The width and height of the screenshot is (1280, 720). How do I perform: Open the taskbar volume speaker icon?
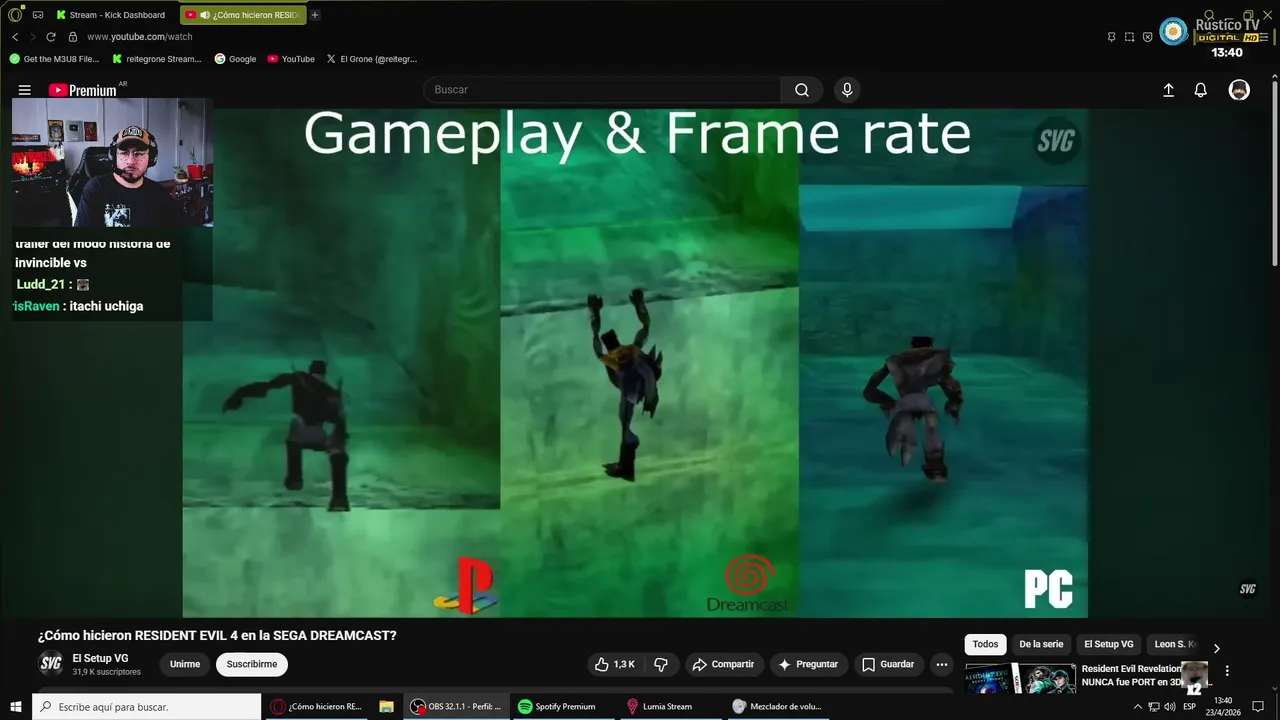[1170, 707]
